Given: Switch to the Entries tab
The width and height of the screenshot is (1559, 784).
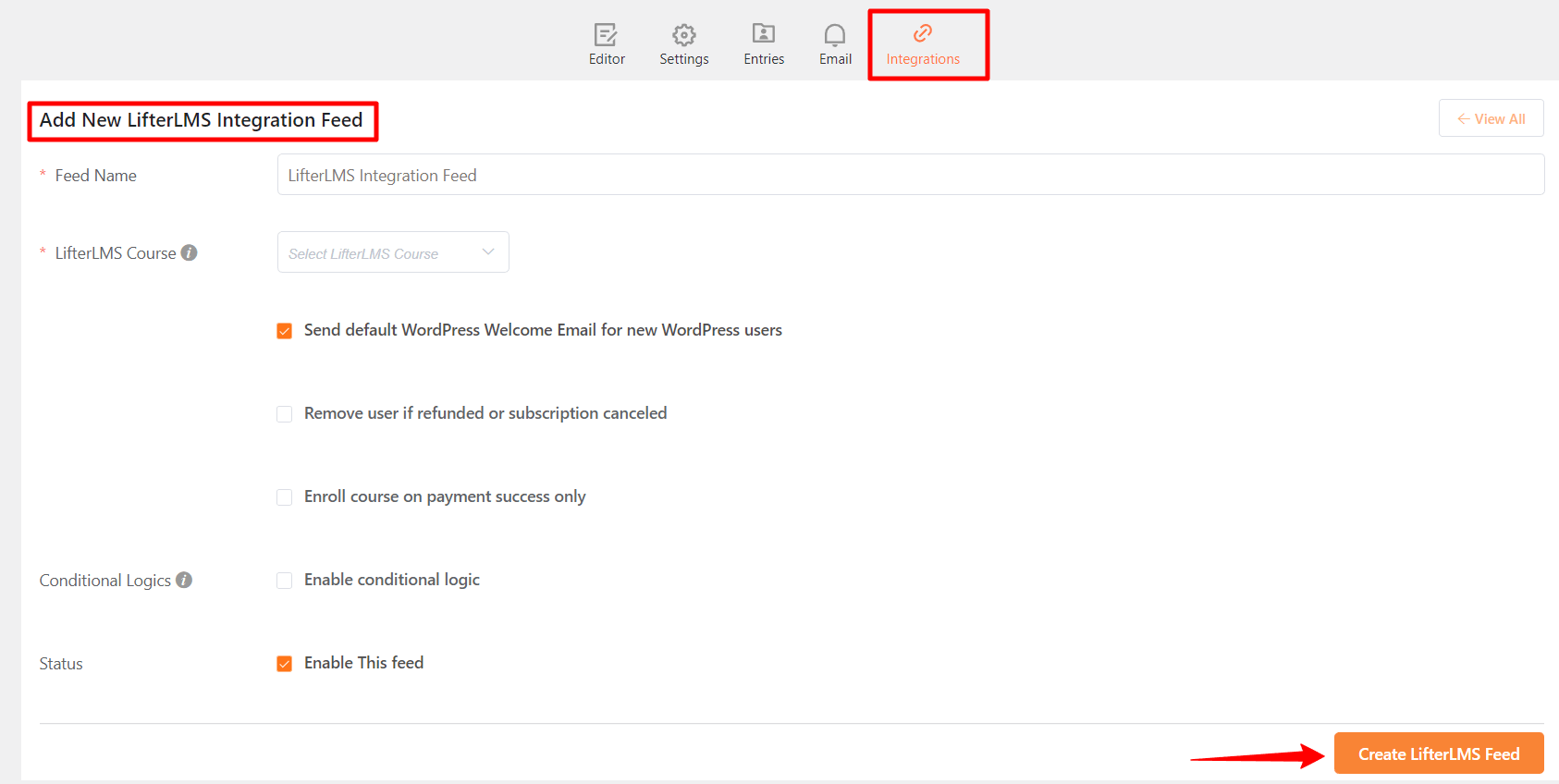Looking at the screenshot, I should coord(764,44).
